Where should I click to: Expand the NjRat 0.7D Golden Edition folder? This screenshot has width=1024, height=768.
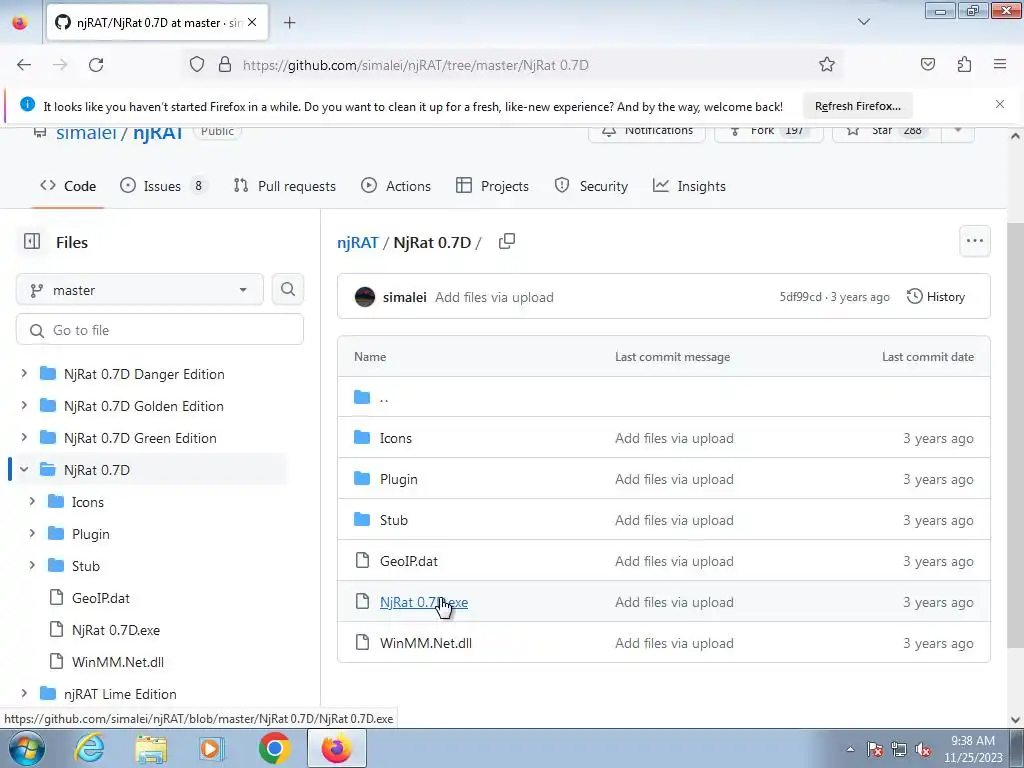24,406
